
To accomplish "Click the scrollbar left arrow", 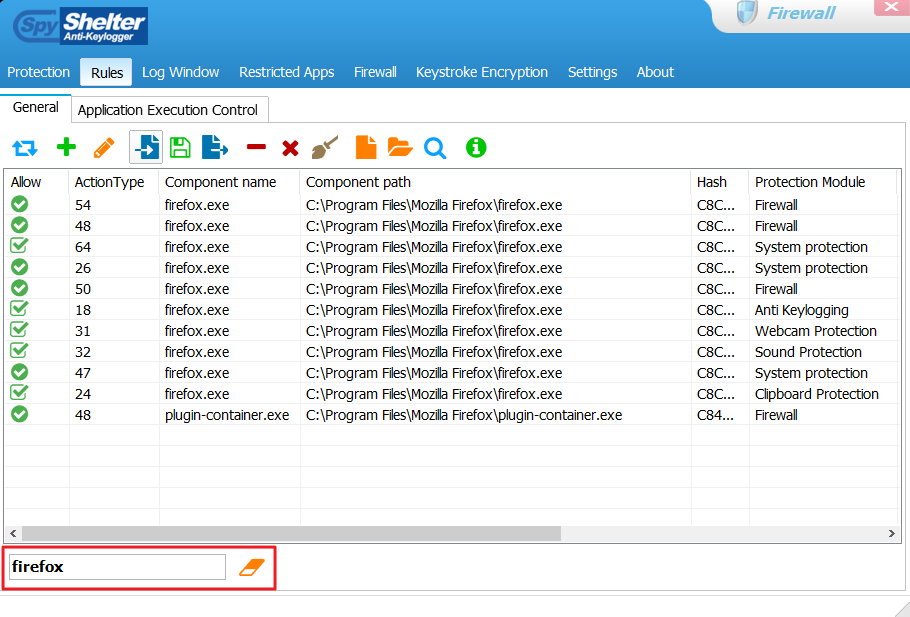I will 13,533.
